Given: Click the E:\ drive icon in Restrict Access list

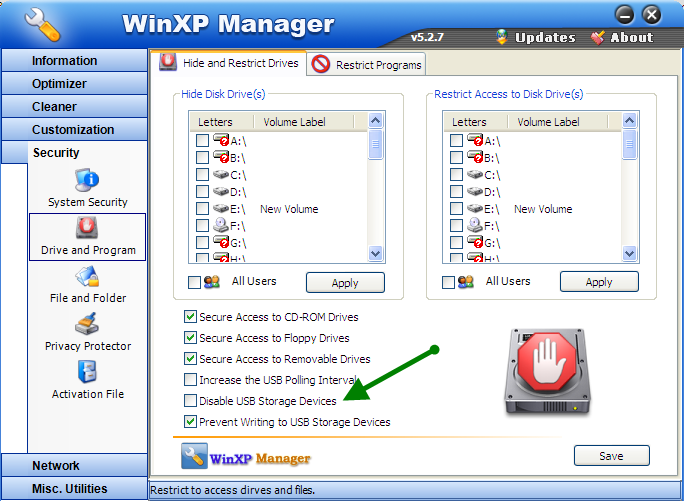Looking at the screenshot, I should click(x=475, y=209).
